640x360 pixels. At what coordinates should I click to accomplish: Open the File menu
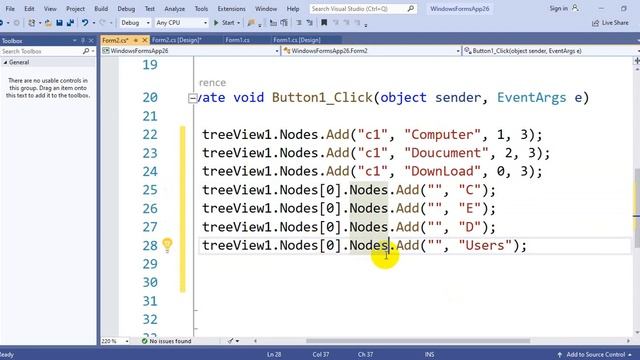pos(10,9)
